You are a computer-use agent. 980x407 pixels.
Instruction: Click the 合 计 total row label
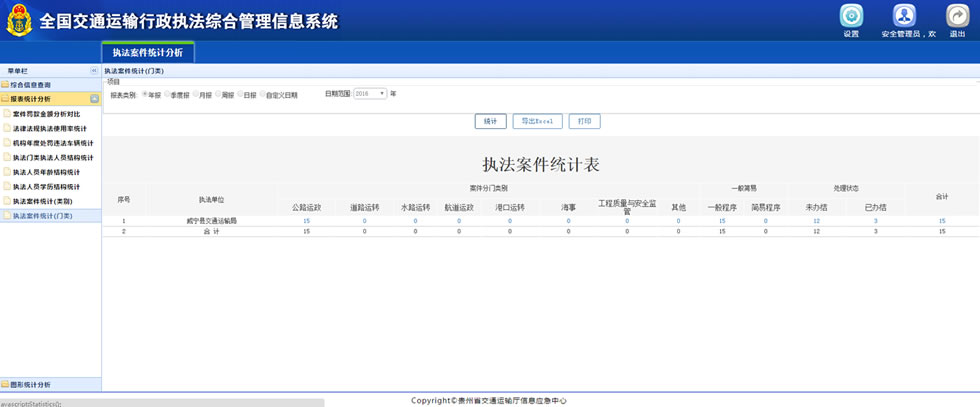coord(211,231)
